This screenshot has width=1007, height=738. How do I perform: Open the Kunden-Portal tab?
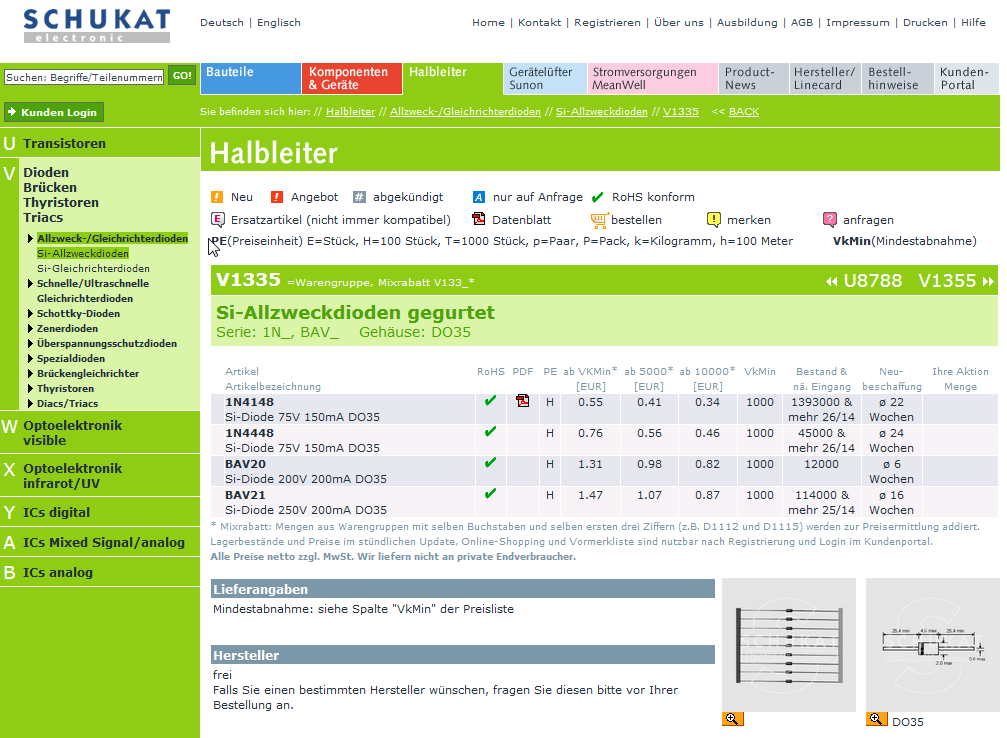tap(967, 78)
